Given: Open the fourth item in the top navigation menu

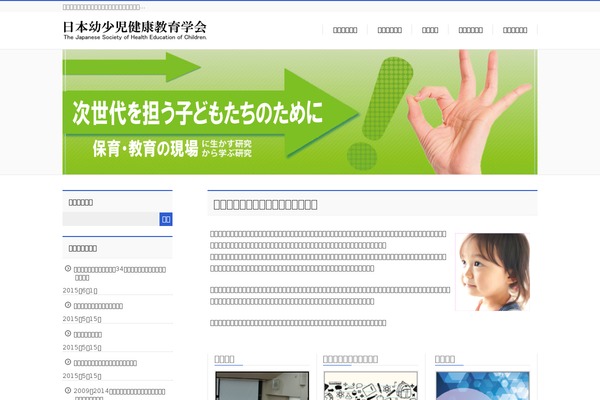Looking at the screenshot, I should 470,30.
